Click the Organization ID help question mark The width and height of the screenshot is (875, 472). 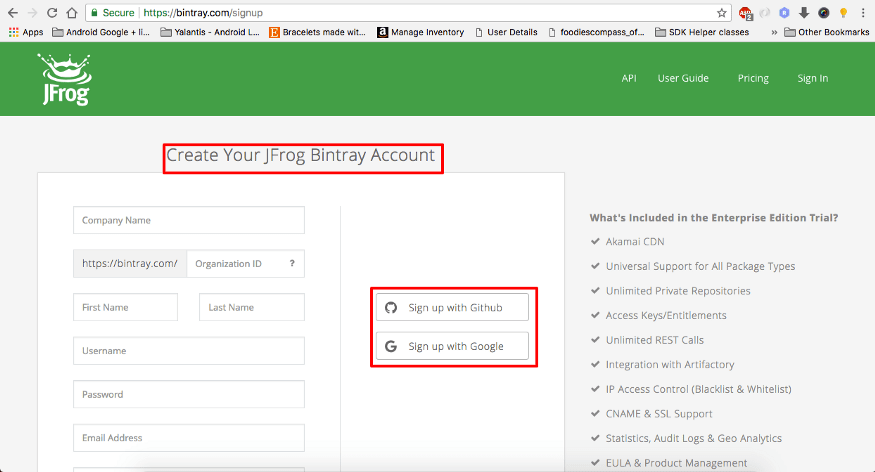click(x=292, y=263)
